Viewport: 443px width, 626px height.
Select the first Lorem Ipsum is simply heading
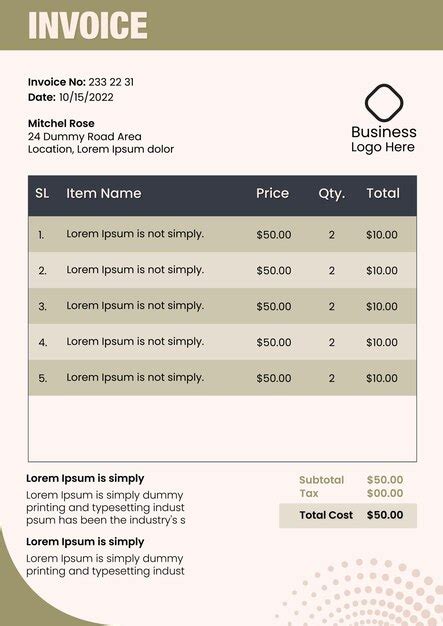click(85, 478)
